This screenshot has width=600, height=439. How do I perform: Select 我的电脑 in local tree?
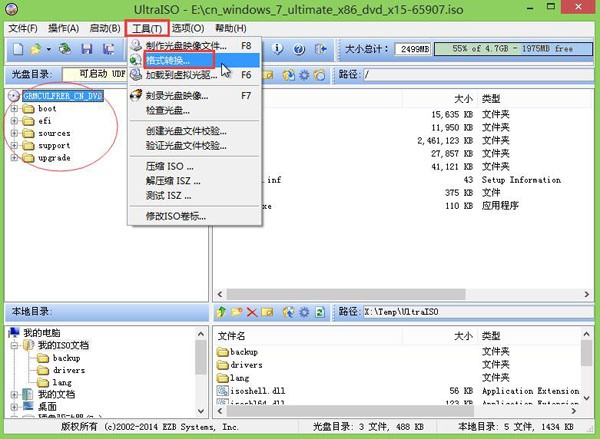pyautogui.click(x=42, y=333)
